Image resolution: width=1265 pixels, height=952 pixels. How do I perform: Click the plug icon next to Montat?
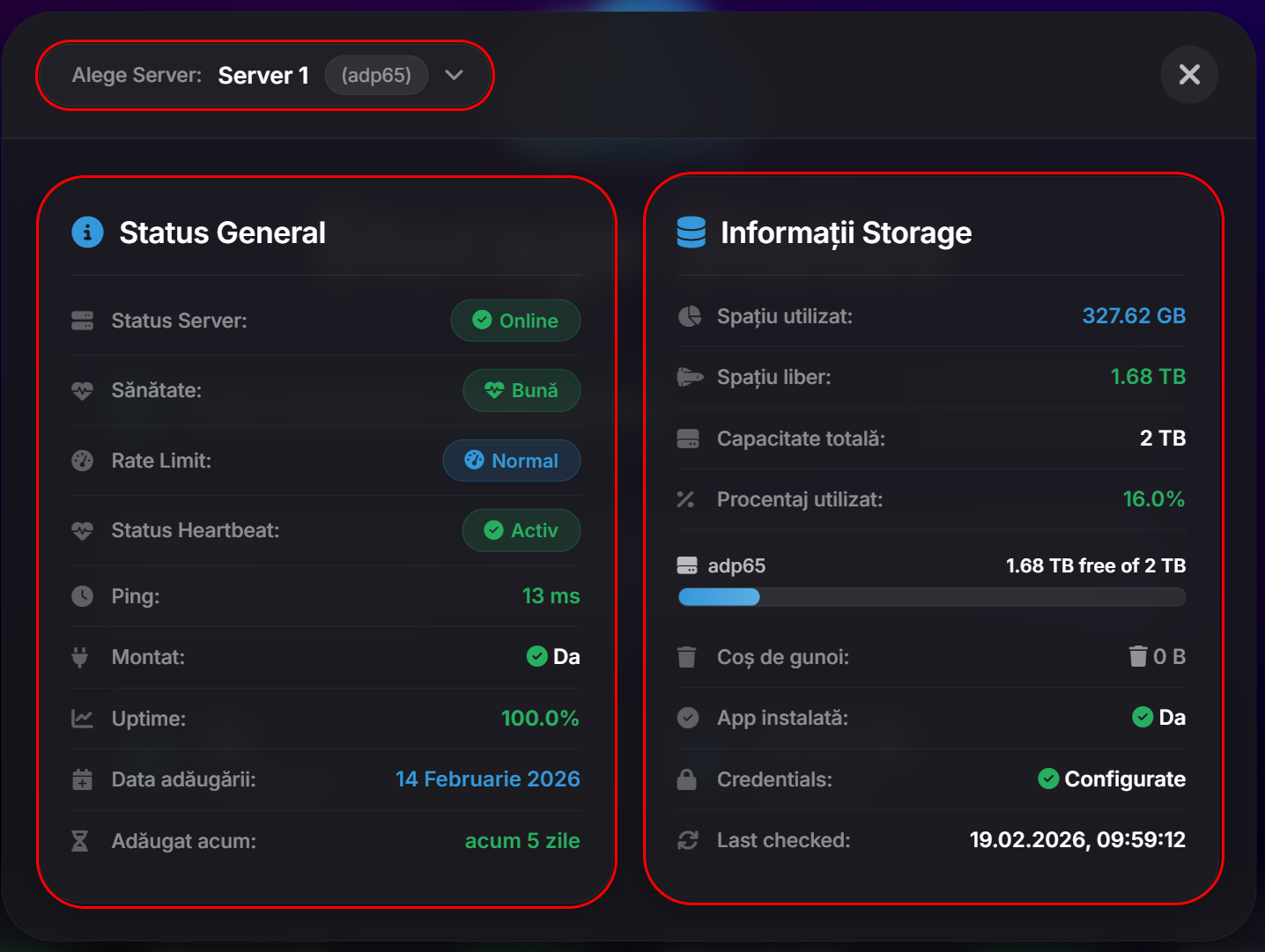point(80,657)
